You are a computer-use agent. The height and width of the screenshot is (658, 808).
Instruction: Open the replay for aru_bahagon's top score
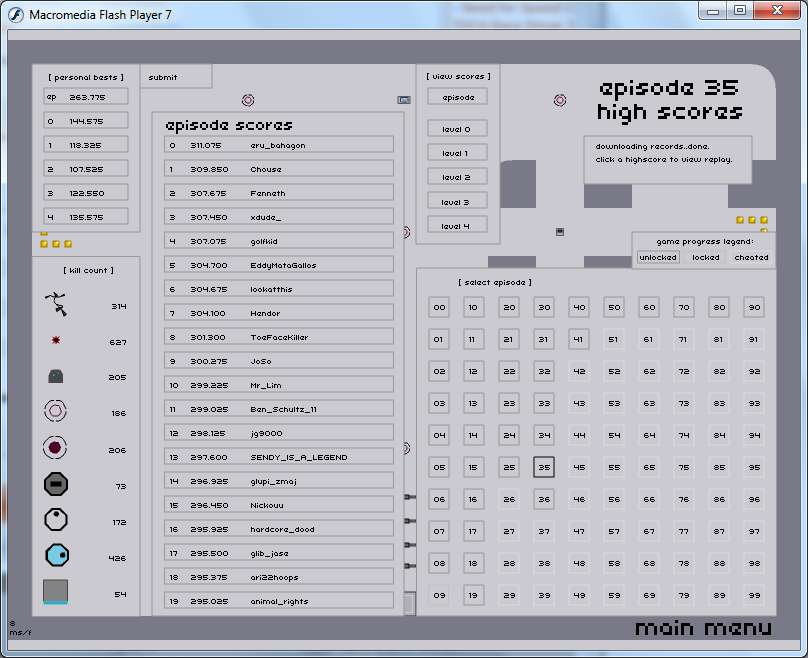click(278, 145)
